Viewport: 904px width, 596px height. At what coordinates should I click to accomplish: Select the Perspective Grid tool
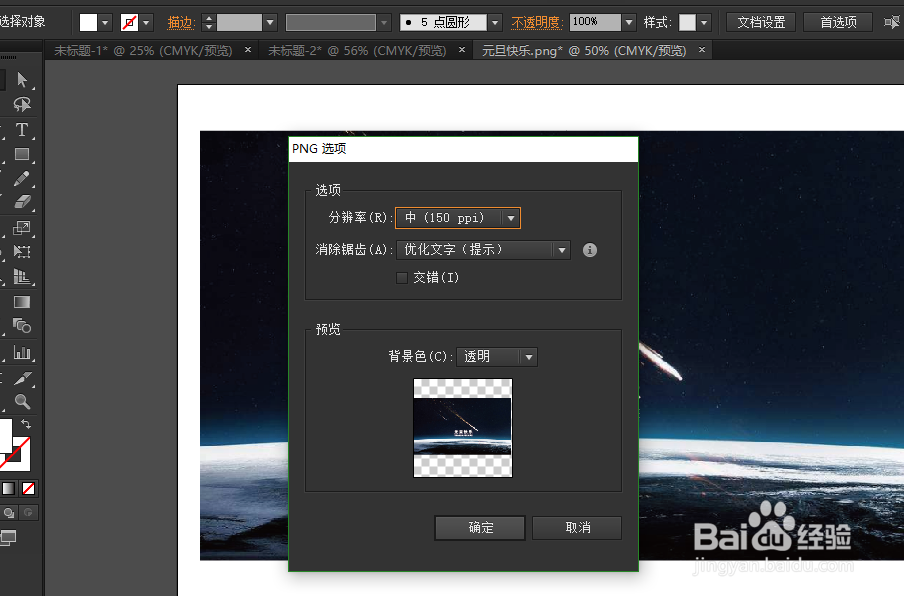click(x=22, y=277)
